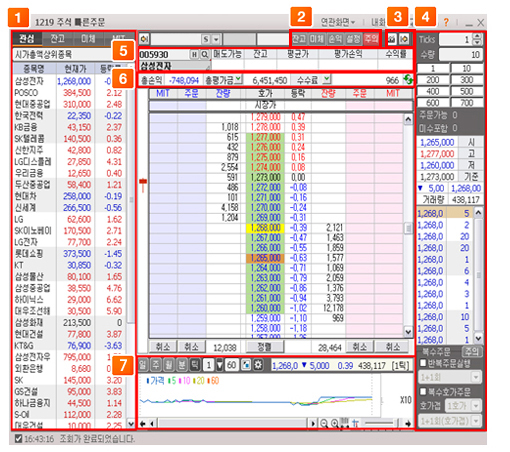Click the right-arrow icon in the top-right pair
The image size is (510, 452).
pos(404,39)
